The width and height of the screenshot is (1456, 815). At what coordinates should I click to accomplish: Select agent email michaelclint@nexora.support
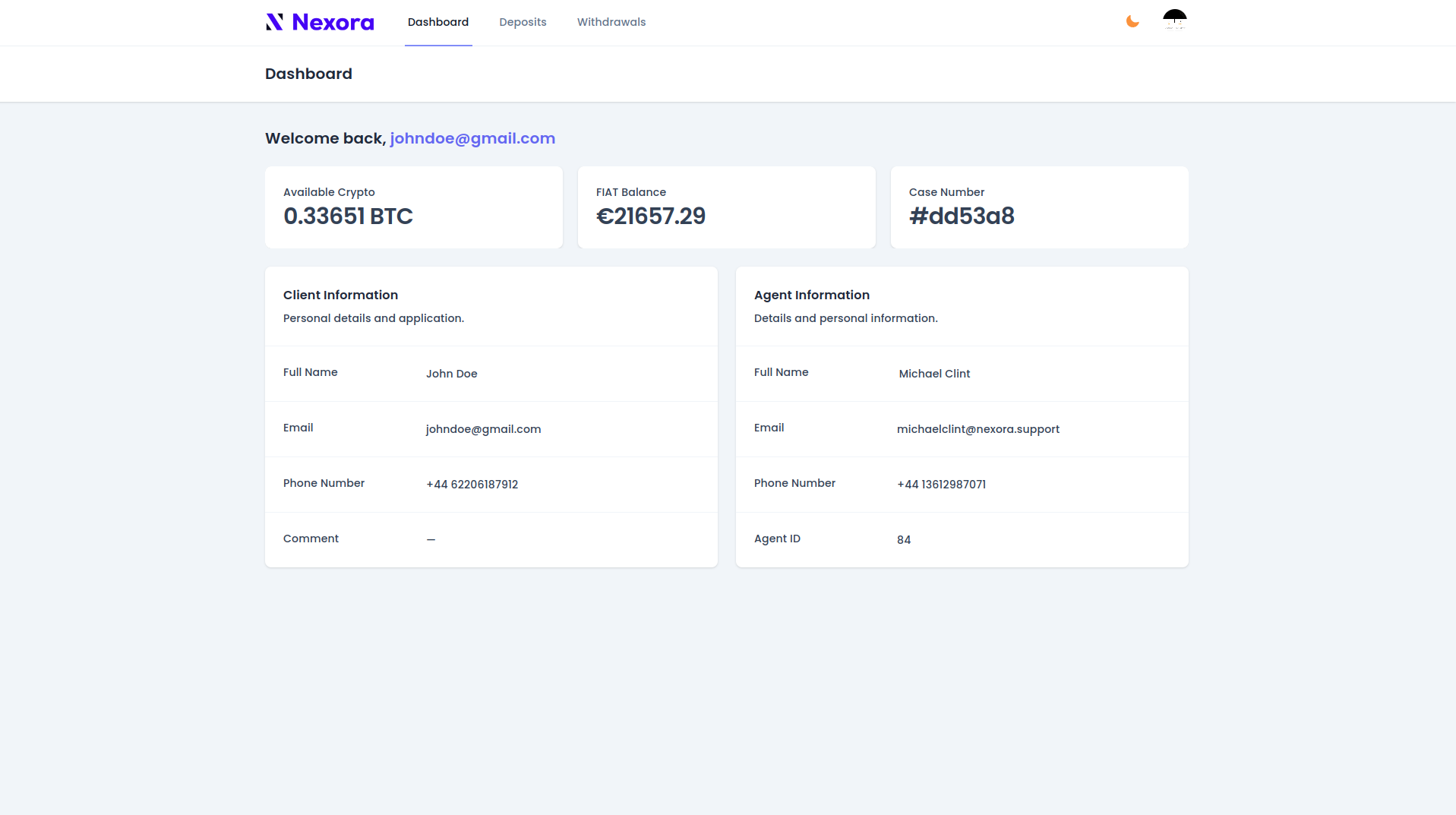(x=978, y=429)
